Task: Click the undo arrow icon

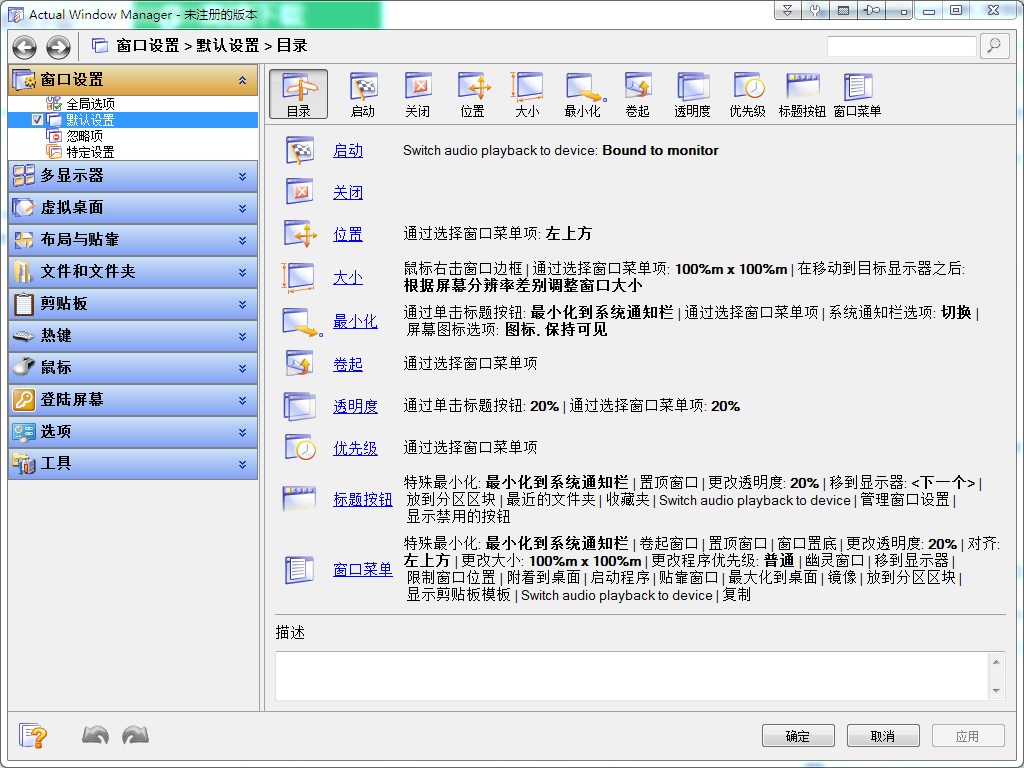Action: click(x=95, y=735)
